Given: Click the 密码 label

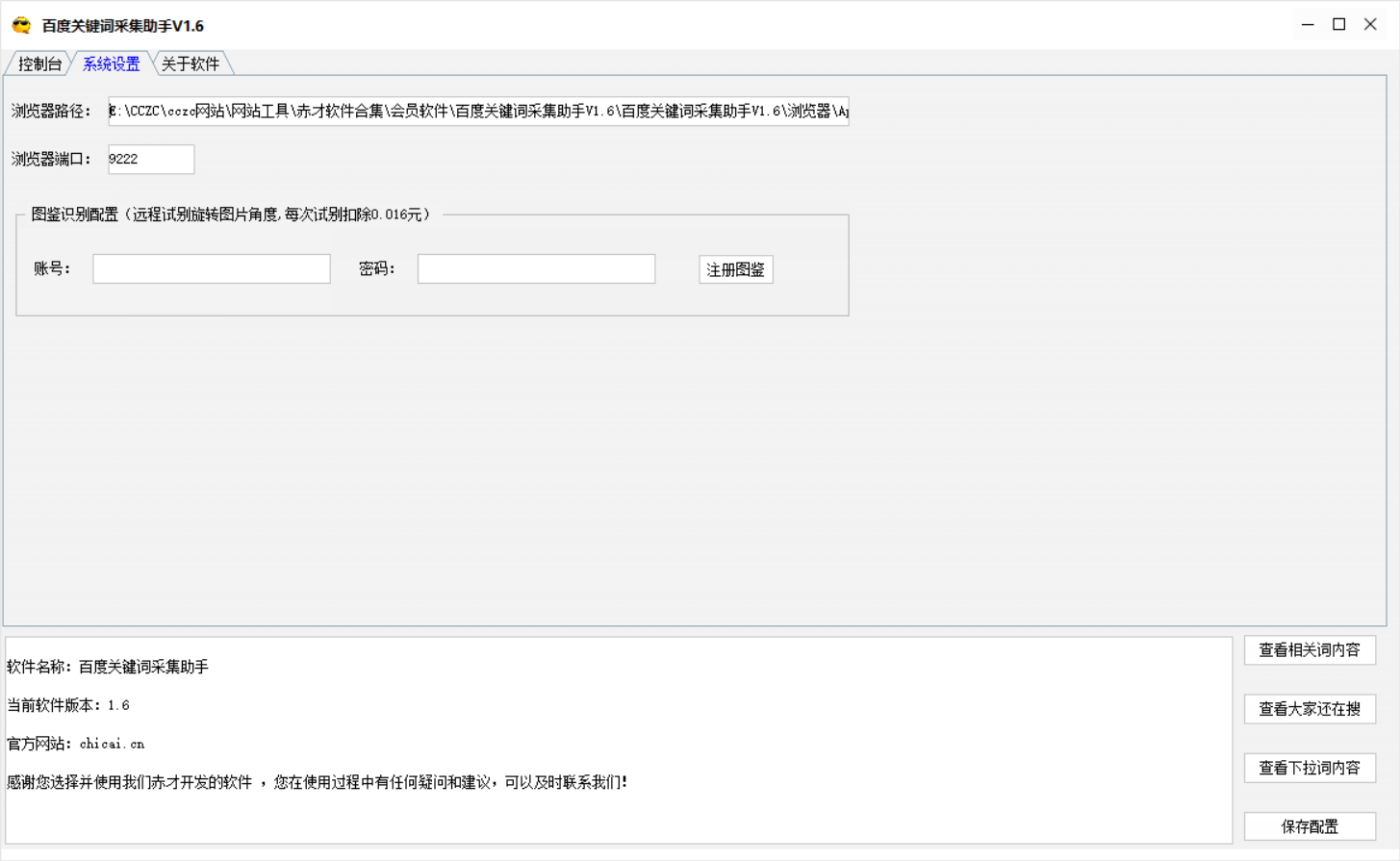Looking at the screenshot, I should point(377,268).
